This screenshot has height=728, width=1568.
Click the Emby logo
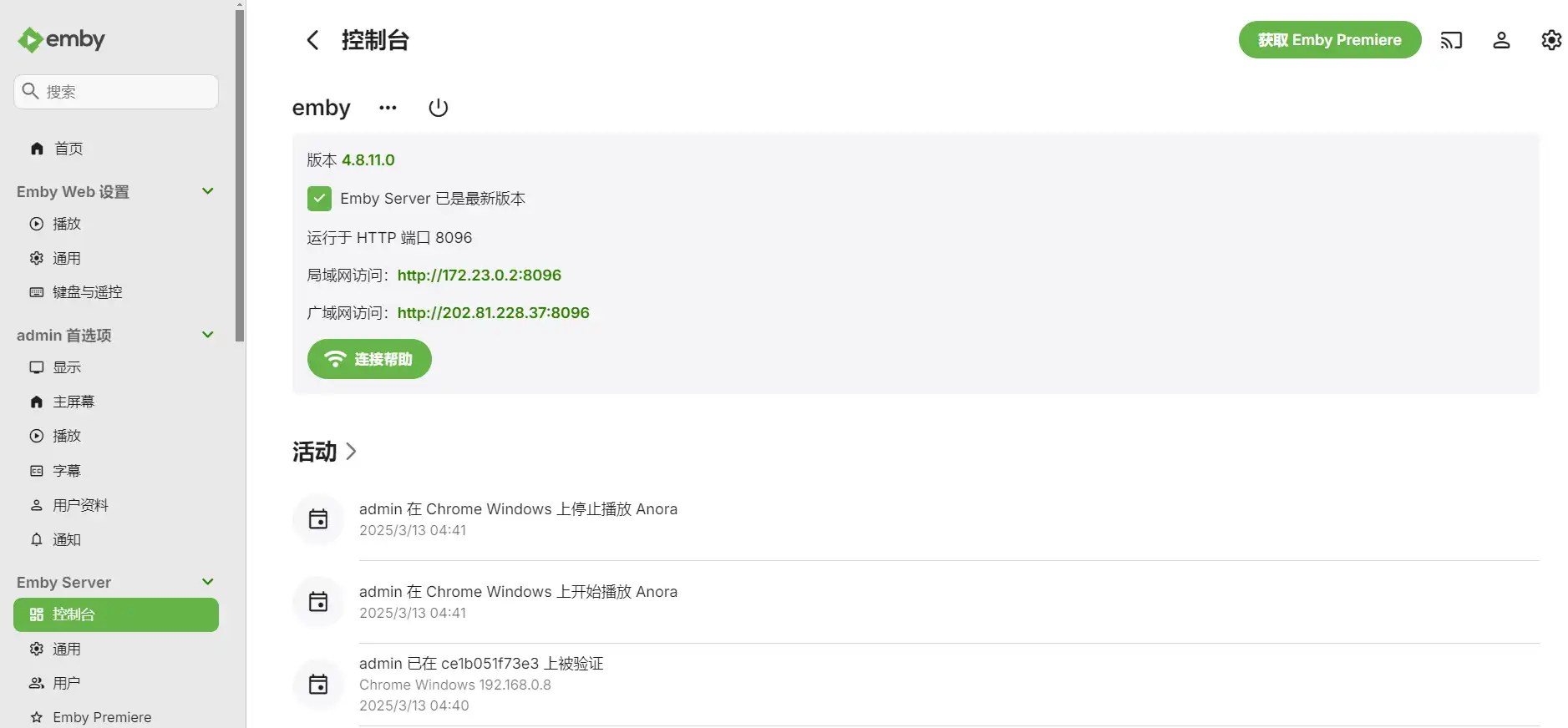click(62, 39)
